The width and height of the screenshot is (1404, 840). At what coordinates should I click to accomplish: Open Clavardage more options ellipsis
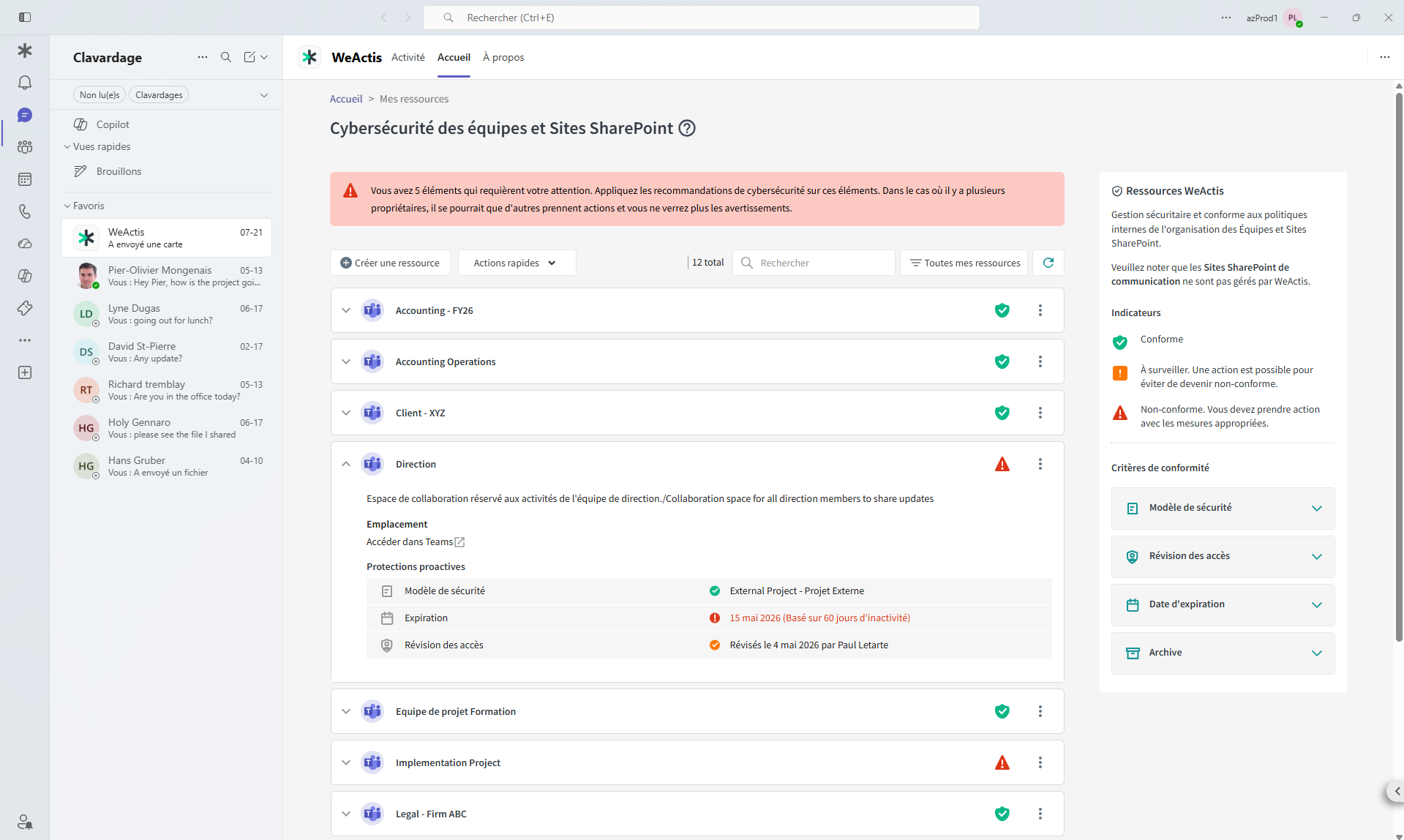click(x=203, y=57)
